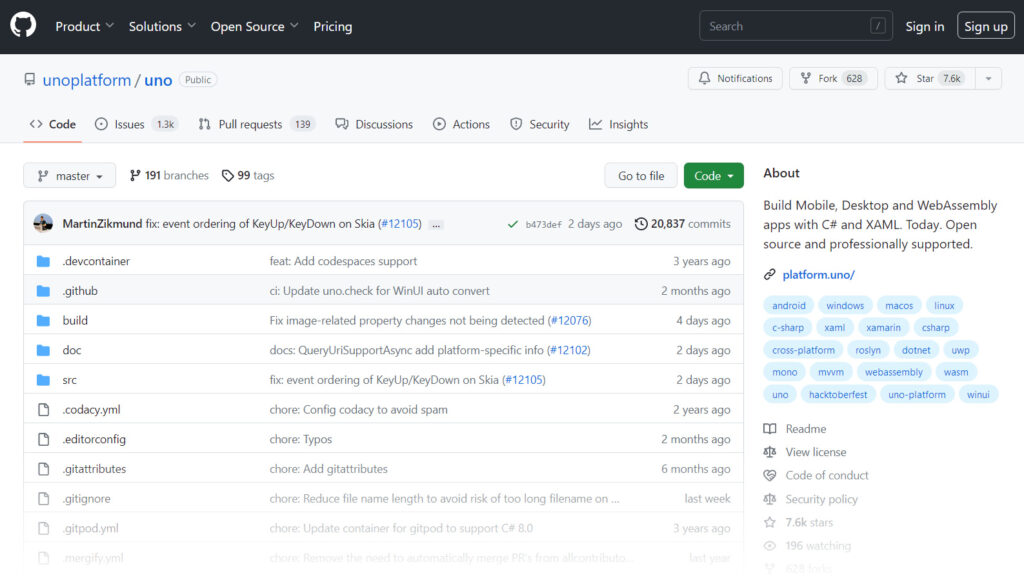
Task: Open the .gitignore file
Action: (x=86, y=499)
